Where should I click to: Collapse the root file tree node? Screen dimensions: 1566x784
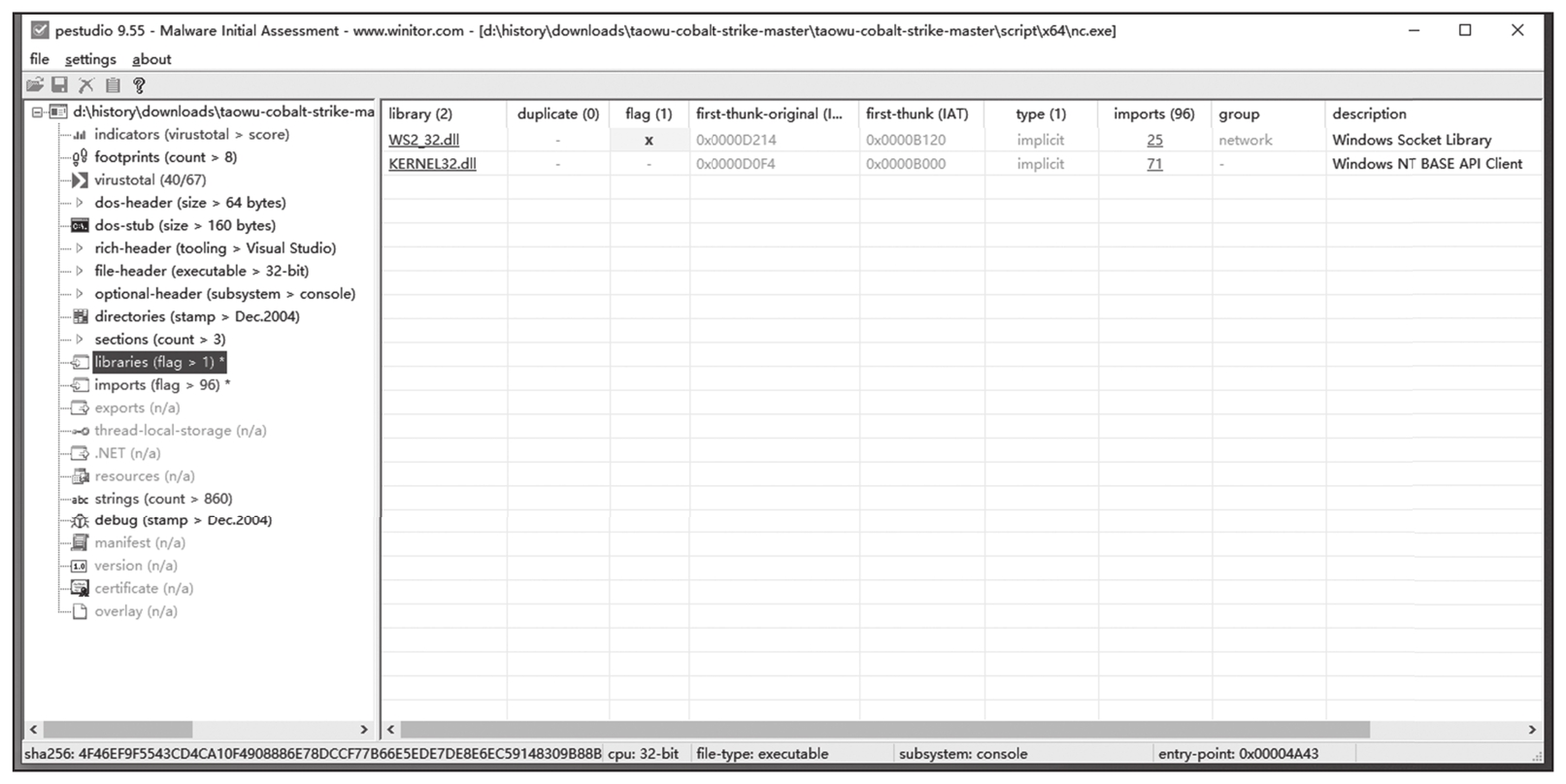(x=37, y=112)
